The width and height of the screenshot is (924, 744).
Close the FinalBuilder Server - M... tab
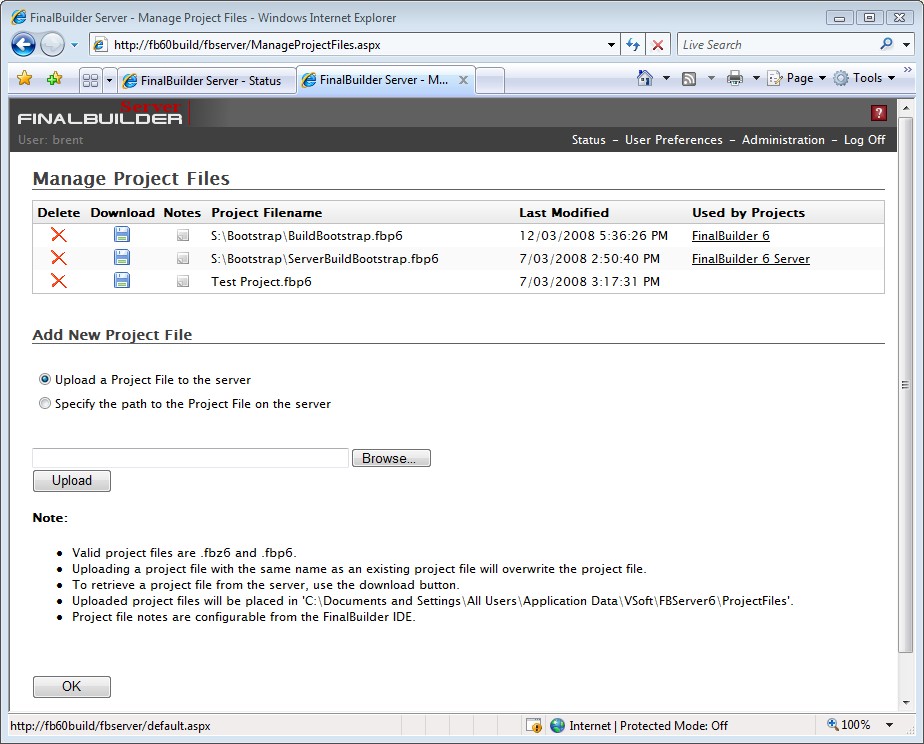[464, 80]
